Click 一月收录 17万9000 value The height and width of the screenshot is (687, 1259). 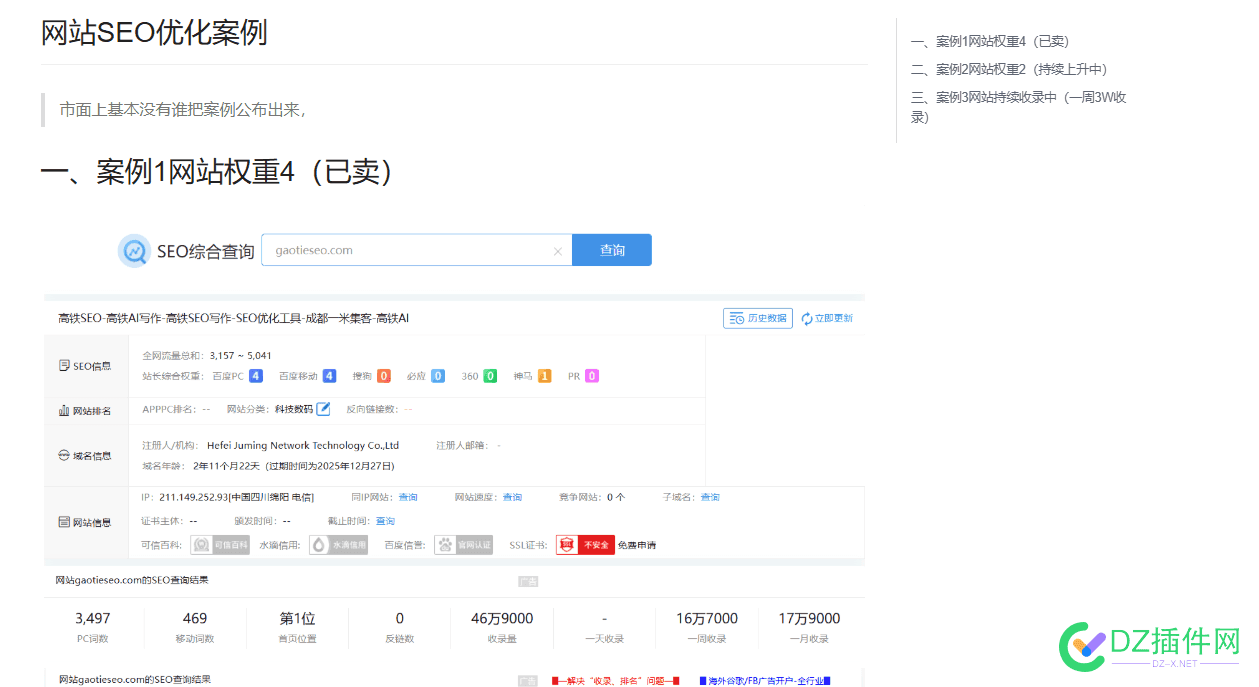809,618
